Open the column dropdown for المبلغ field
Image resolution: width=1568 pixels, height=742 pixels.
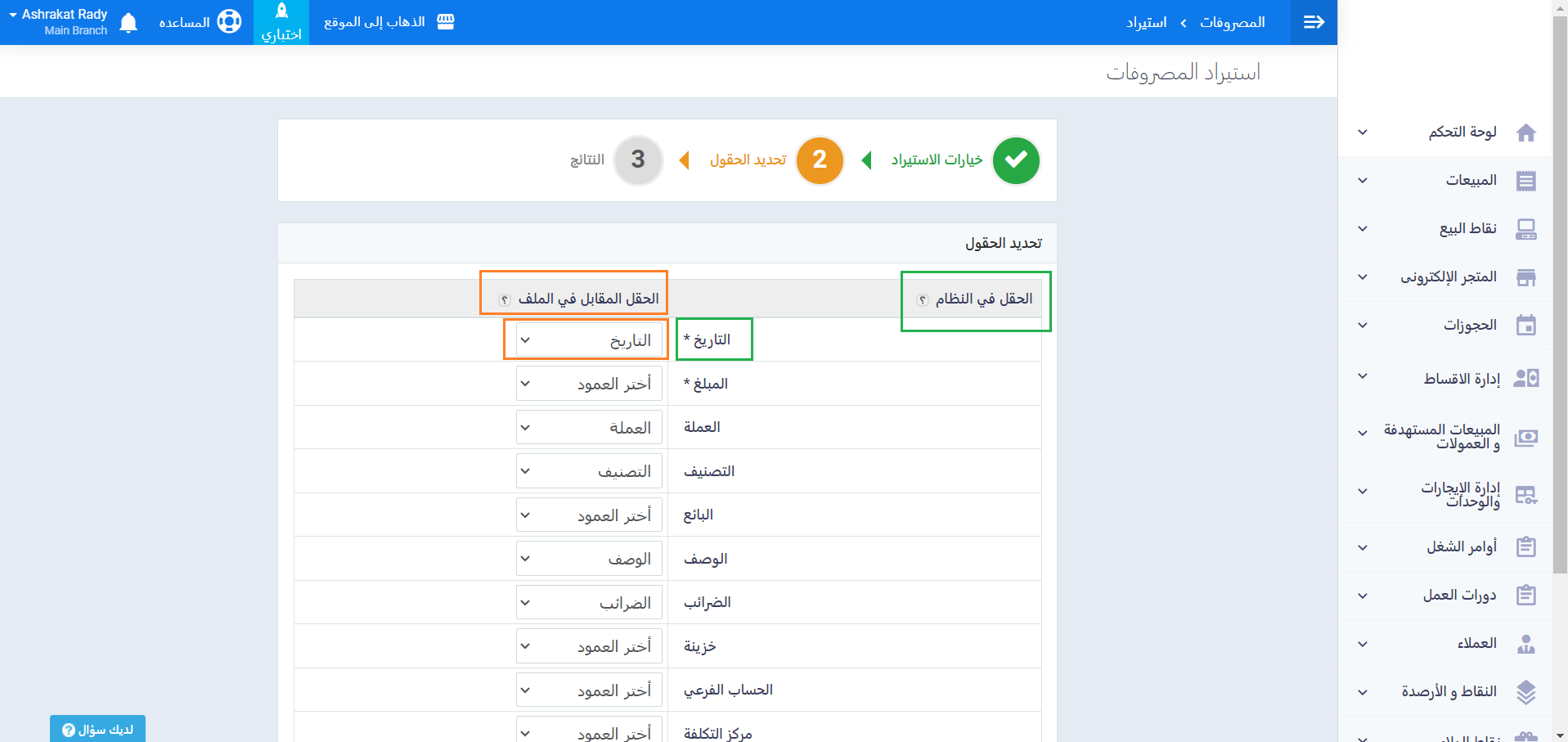point(589,384)
